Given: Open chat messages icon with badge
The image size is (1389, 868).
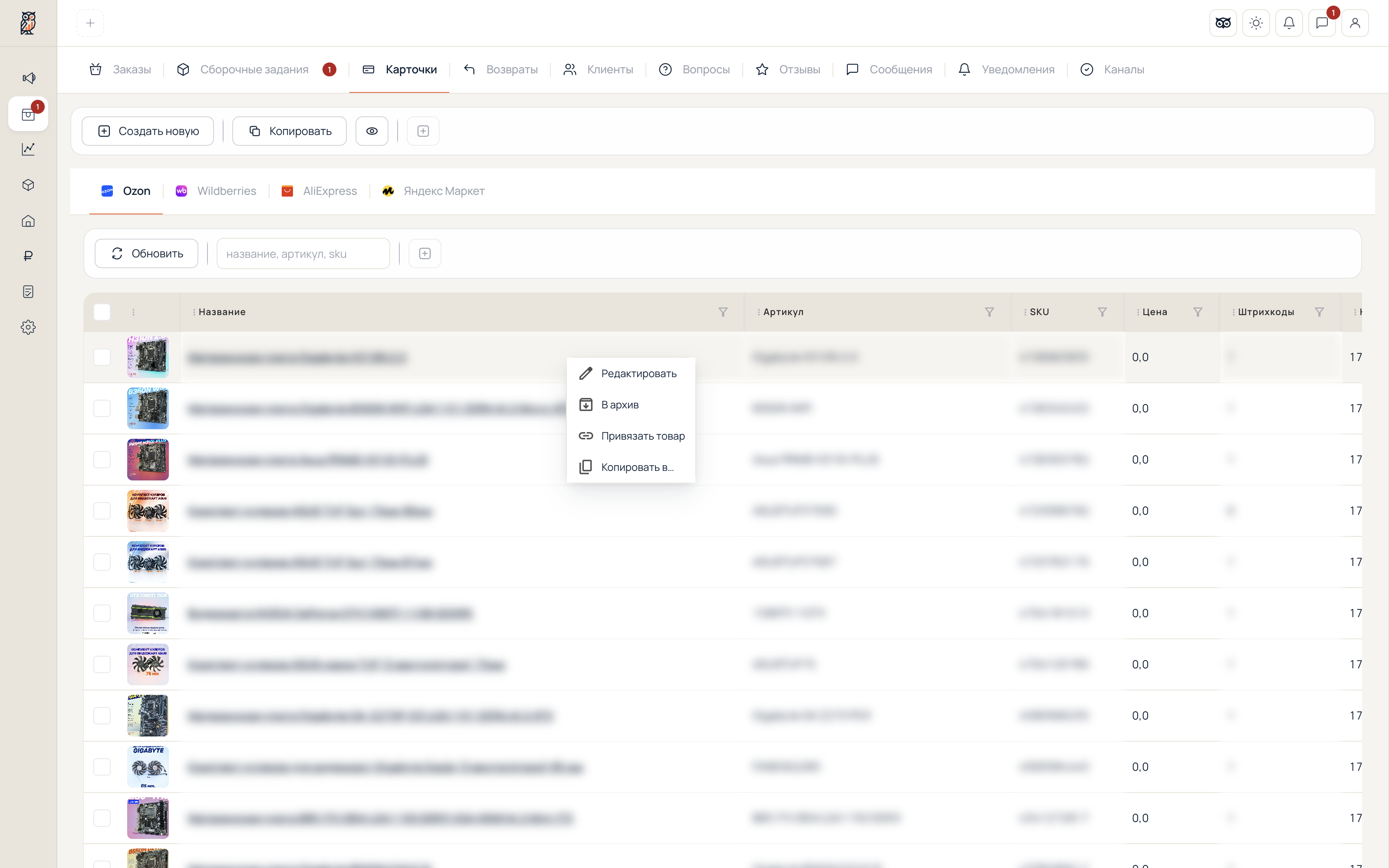Looking at the screenshot, I should 1322,23.
